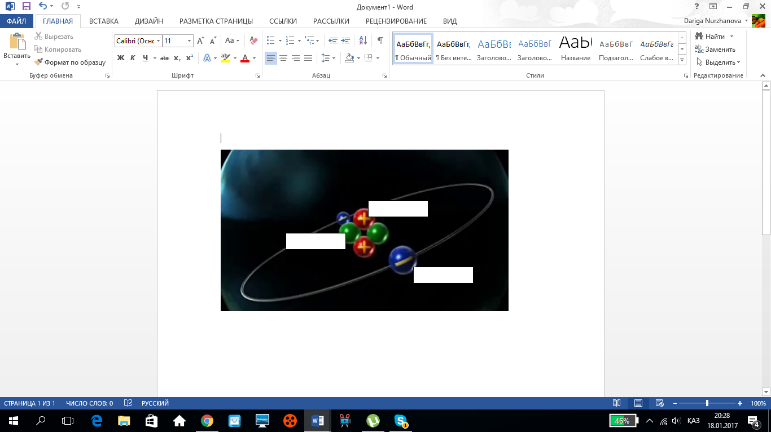Open the font name dropdown

point(158,41)
